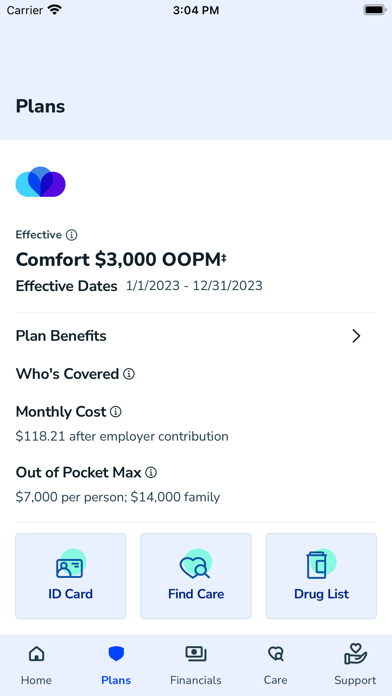Open the Support tab

[x=355, y=665]
